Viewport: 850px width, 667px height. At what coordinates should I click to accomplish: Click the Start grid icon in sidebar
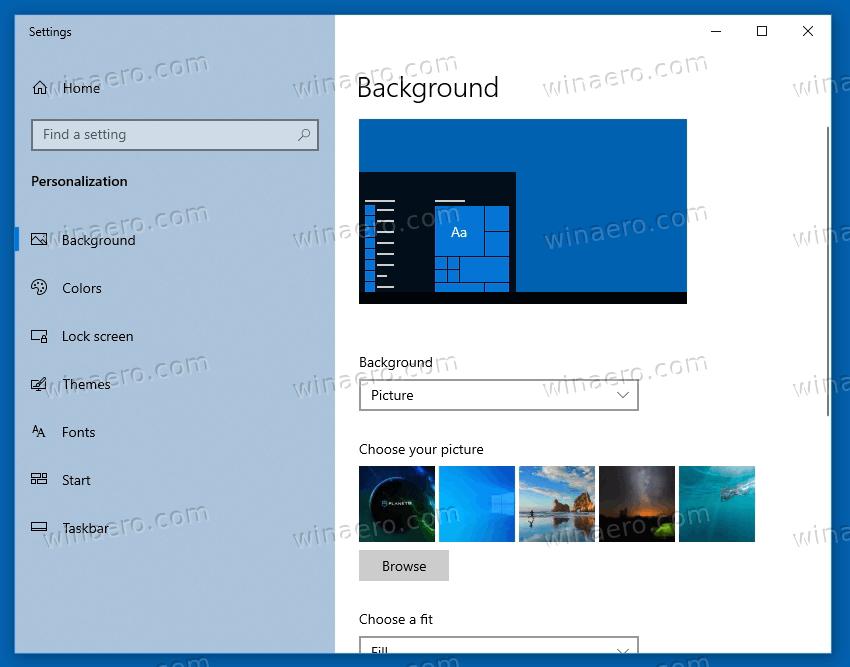pyautogui.click(x=40, y=480)
